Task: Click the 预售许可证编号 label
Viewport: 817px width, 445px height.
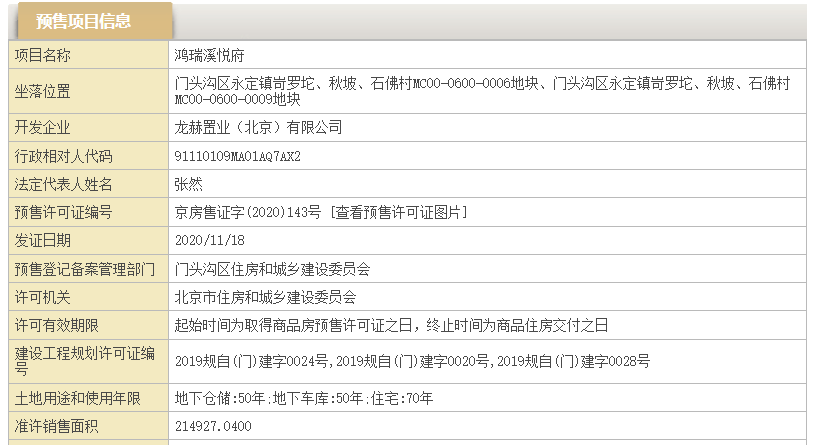Action: (63, 212)
